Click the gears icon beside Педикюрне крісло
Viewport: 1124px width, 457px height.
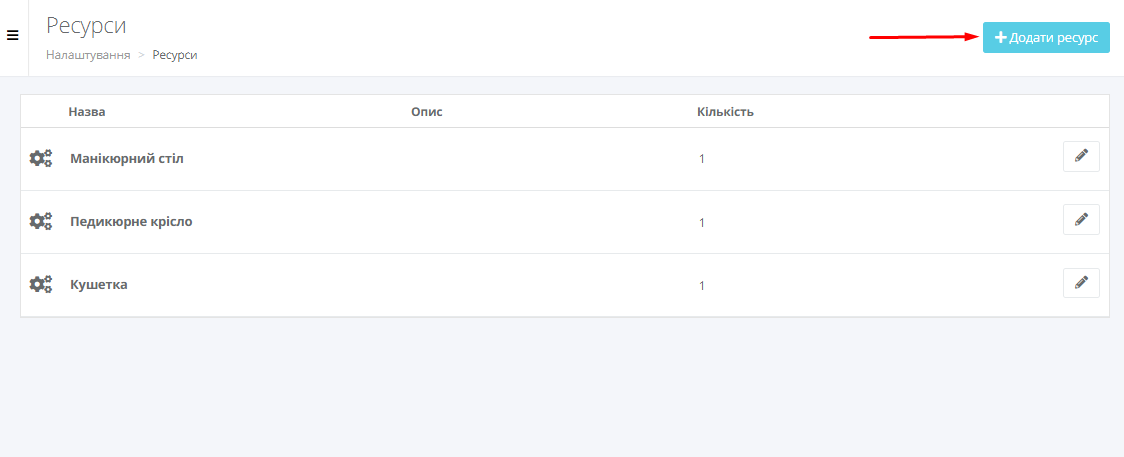[41, 221]
